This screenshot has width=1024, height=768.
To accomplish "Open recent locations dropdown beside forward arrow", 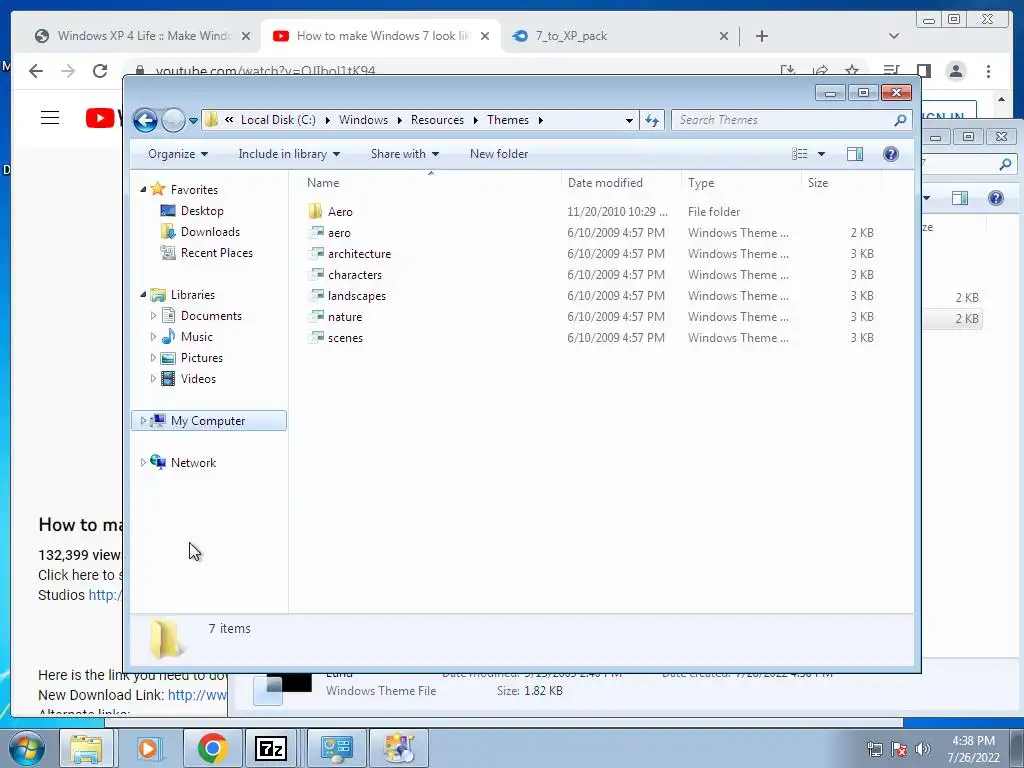I will (193, 121).
